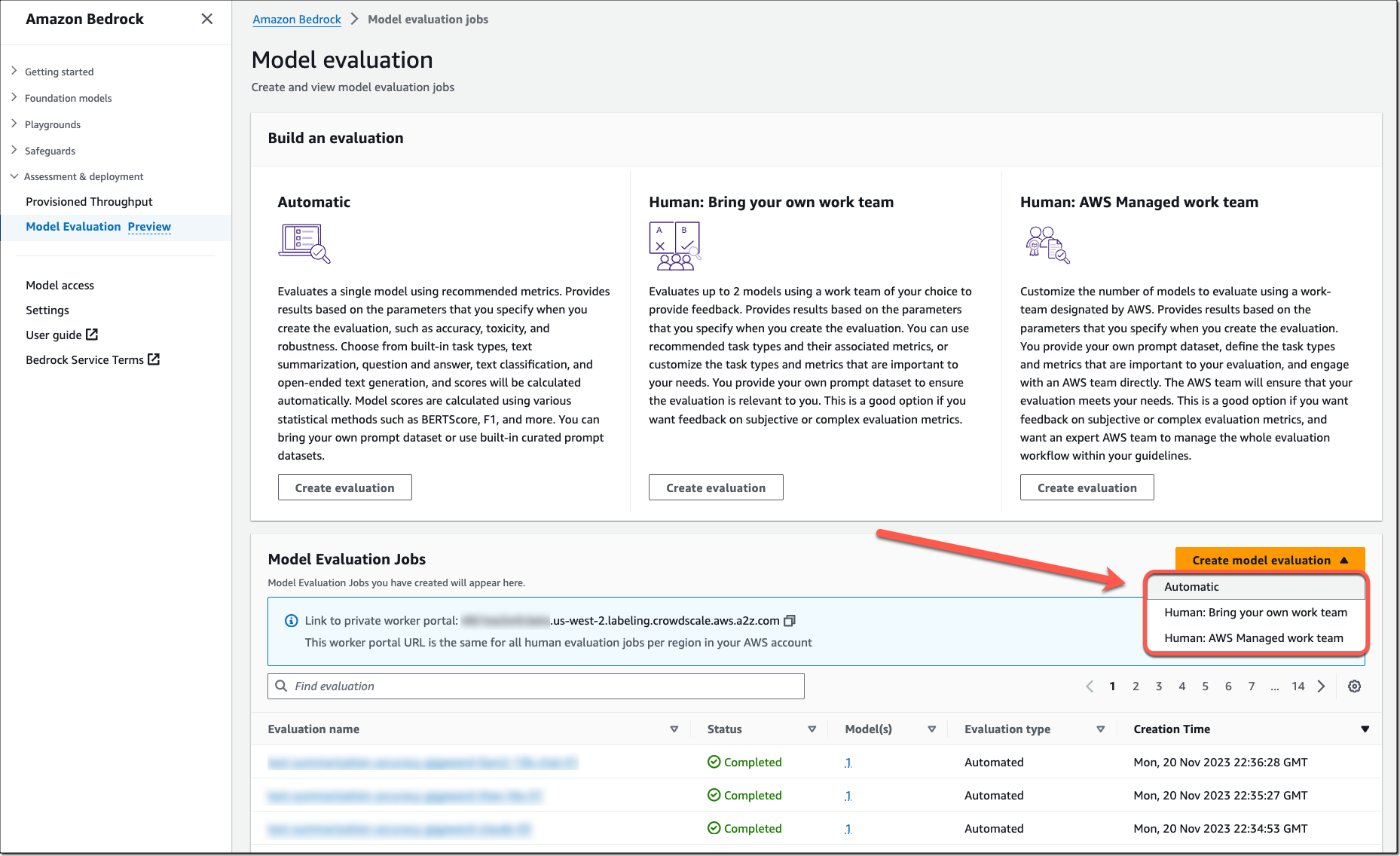Viewport: 1400px width, 856px height.
Task: Close the Amazon Bedrock side navigation
Action: point(207,19)
